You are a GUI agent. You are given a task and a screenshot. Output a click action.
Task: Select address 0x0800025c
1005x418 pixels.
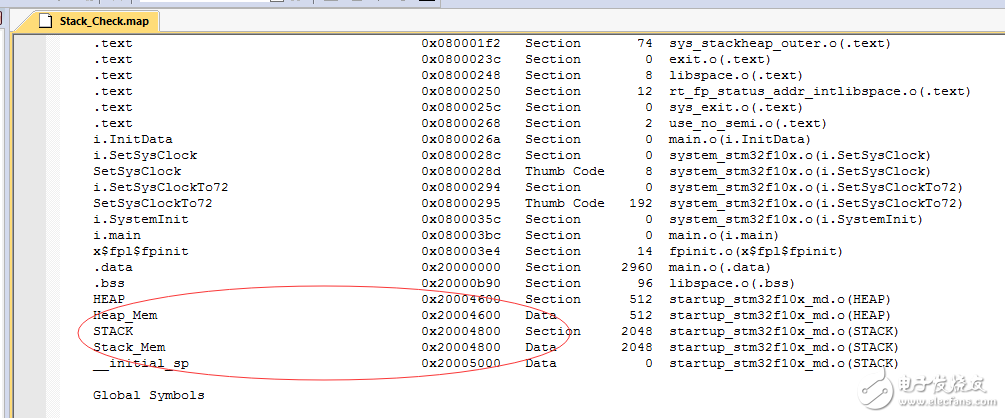(x=461, y=108)
